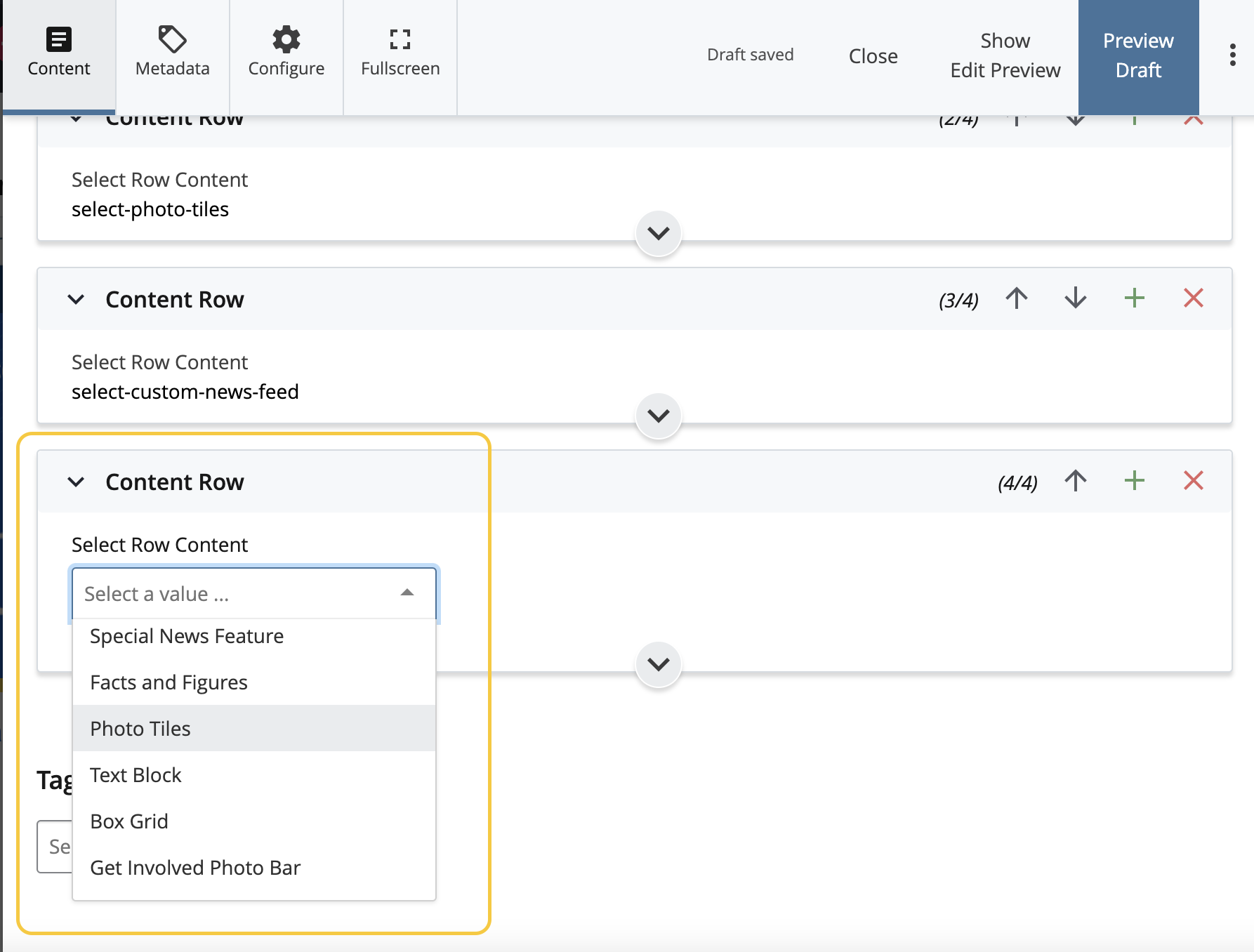Toggle Fullscreen mode
The height and width of the screenshot is (952, 1254).
tap(400, 56)
